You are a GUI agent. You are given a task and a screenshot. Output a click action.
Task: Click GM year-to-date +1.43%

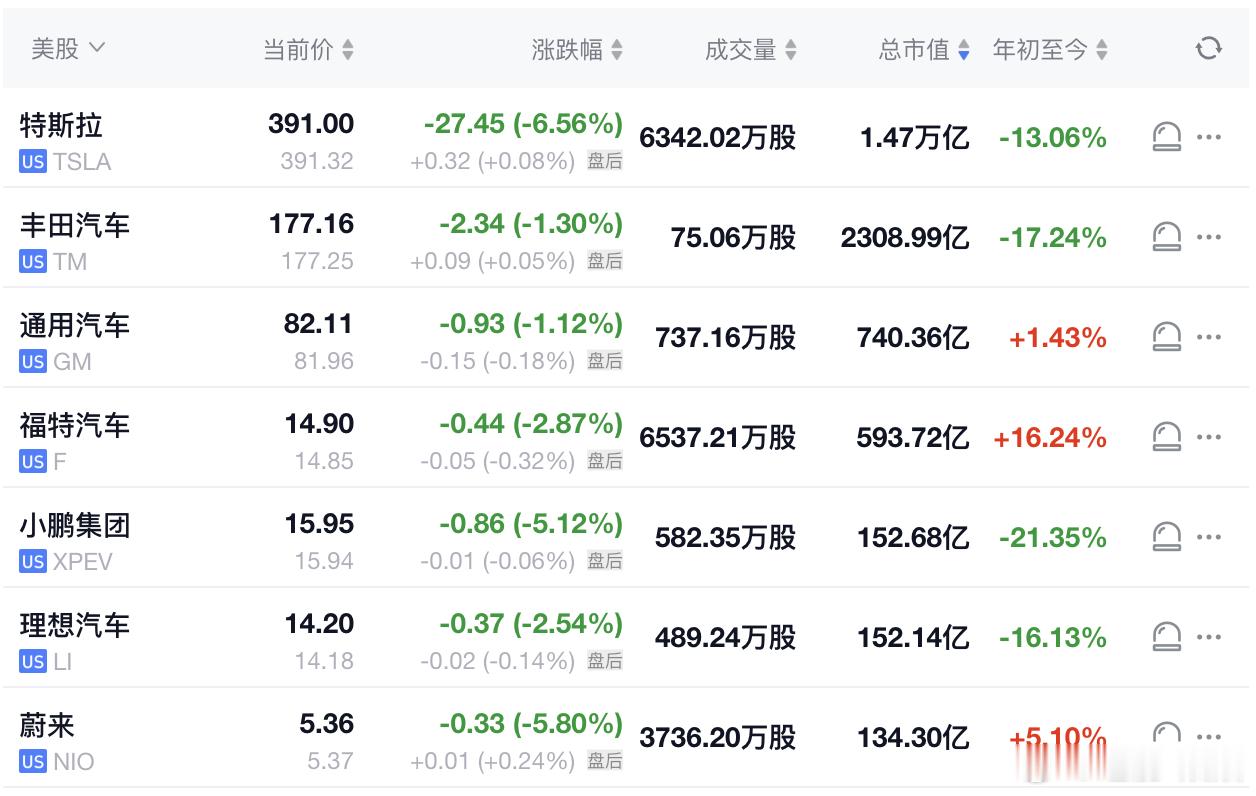pyautogui.click(x=1058, y=338)
